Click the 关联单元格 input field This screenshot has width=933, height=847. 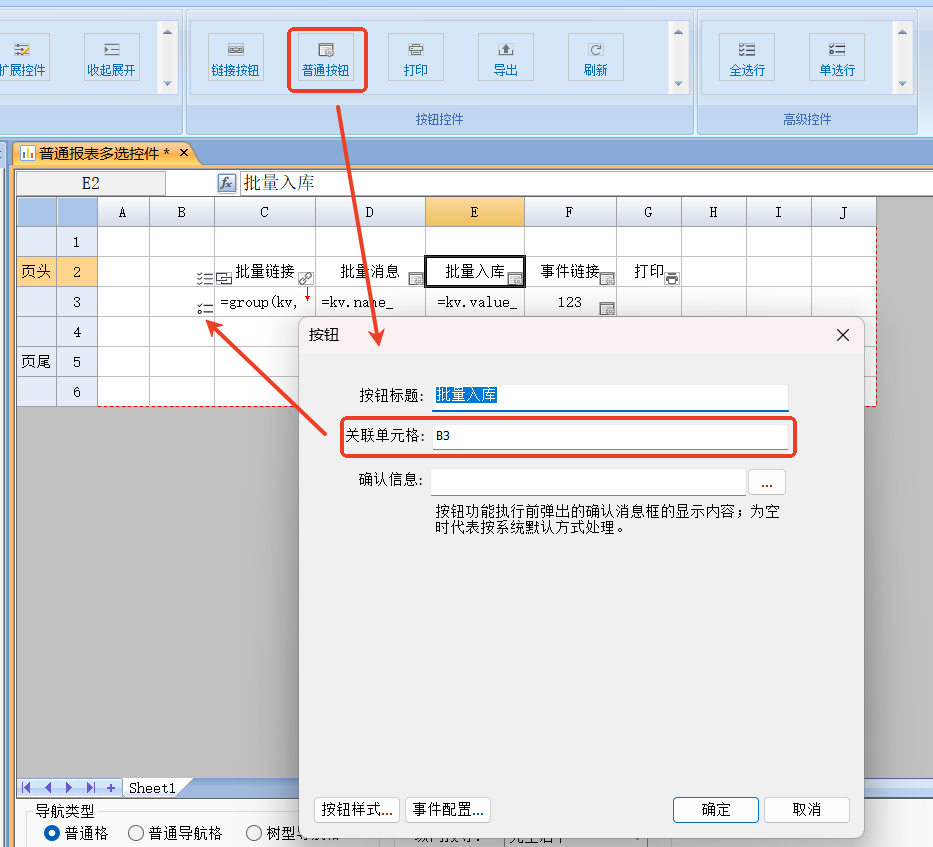pyautogui.click(x=610, y=437)
